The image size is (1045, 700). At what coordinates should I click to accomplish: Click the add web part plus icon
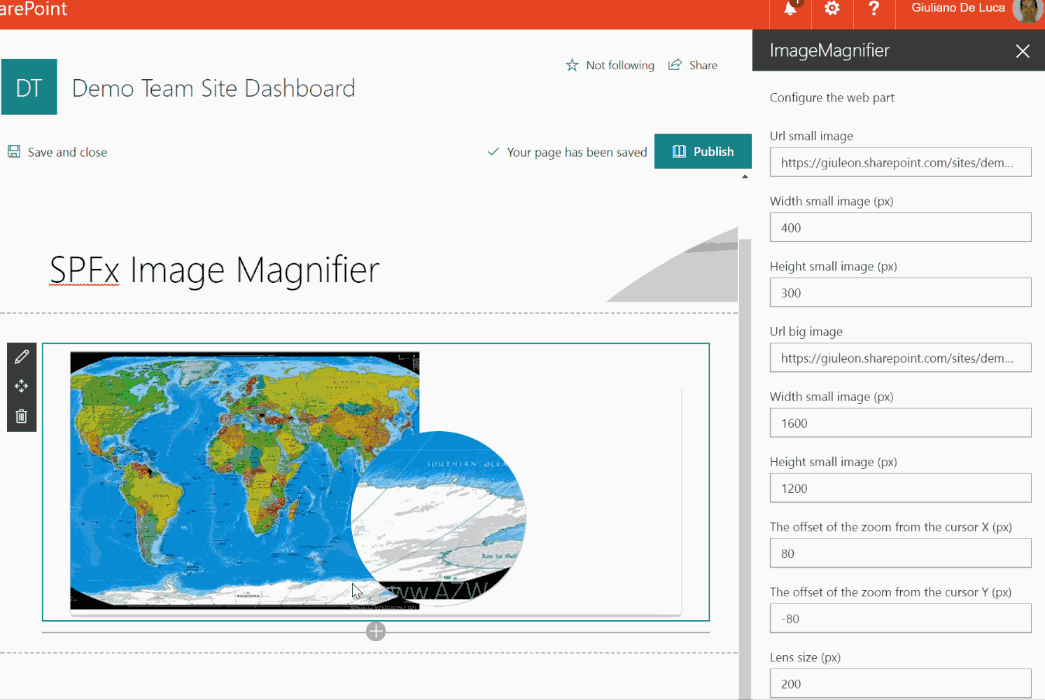[x=376, y=631]
